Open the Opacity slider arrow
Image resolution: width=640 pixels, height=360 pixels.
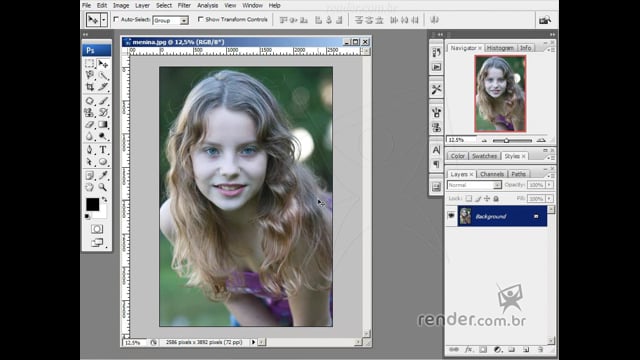coord(549,185)
